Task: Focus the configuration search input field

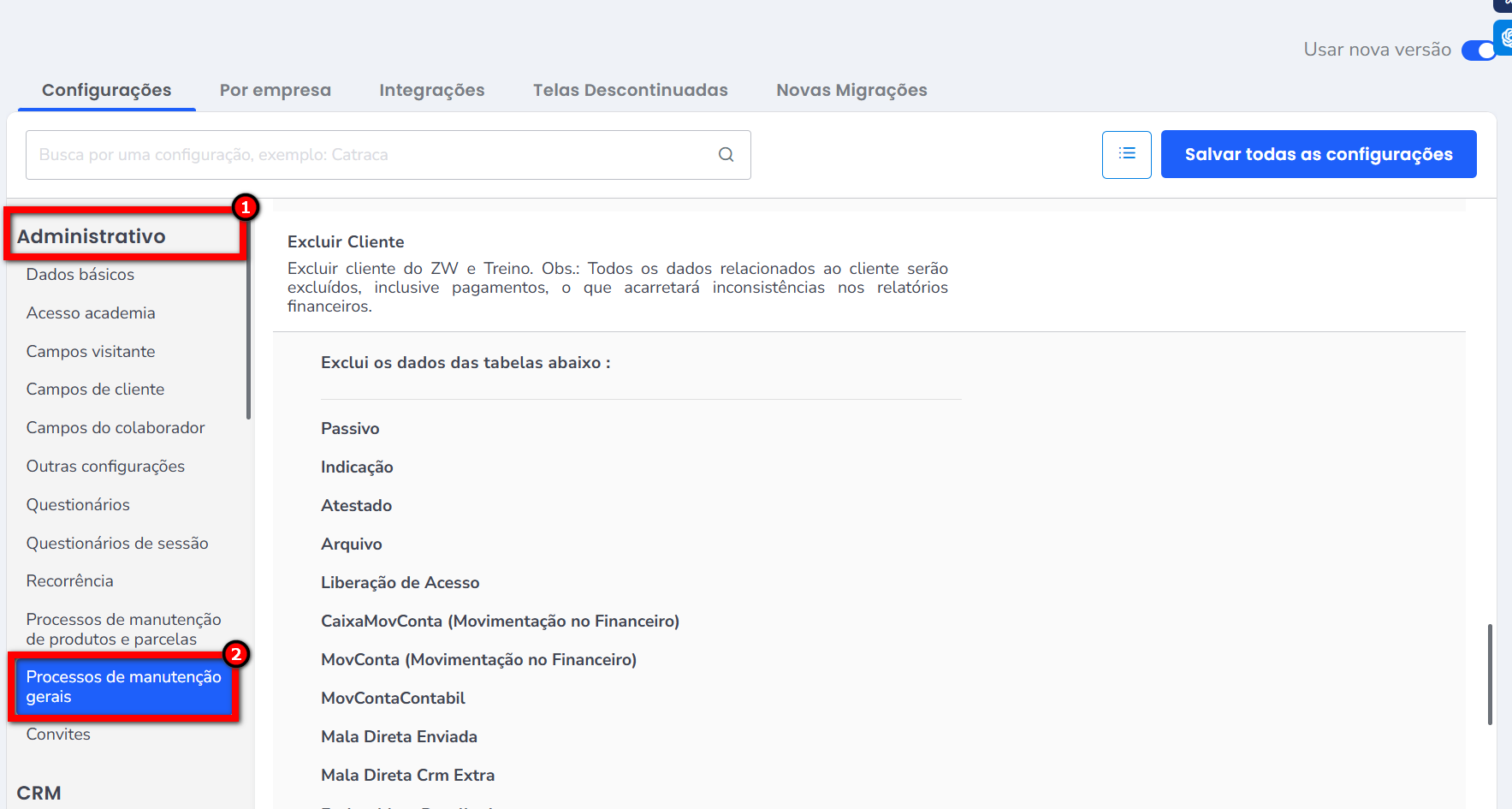Action: [x=368, y=155]
